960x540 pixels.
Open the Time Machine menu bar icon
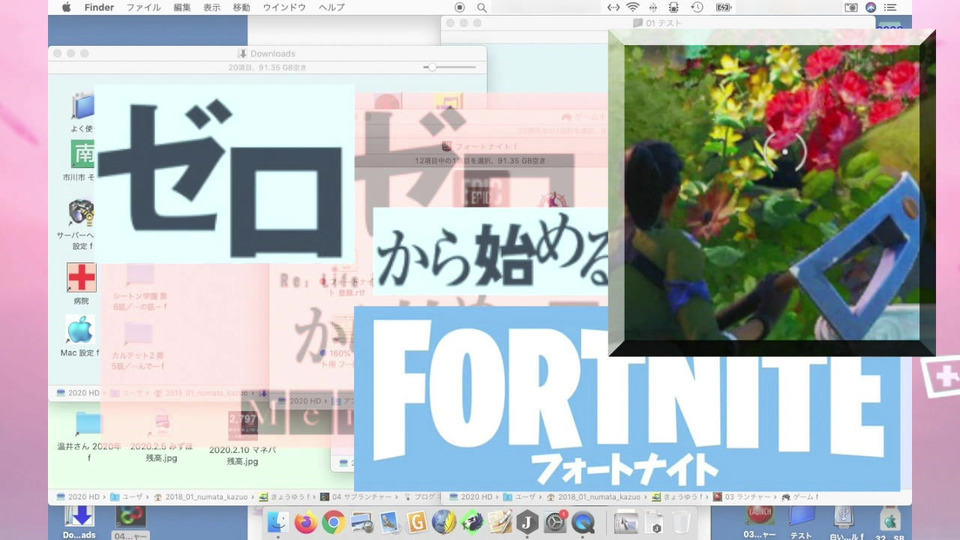[x=697, y=7]
